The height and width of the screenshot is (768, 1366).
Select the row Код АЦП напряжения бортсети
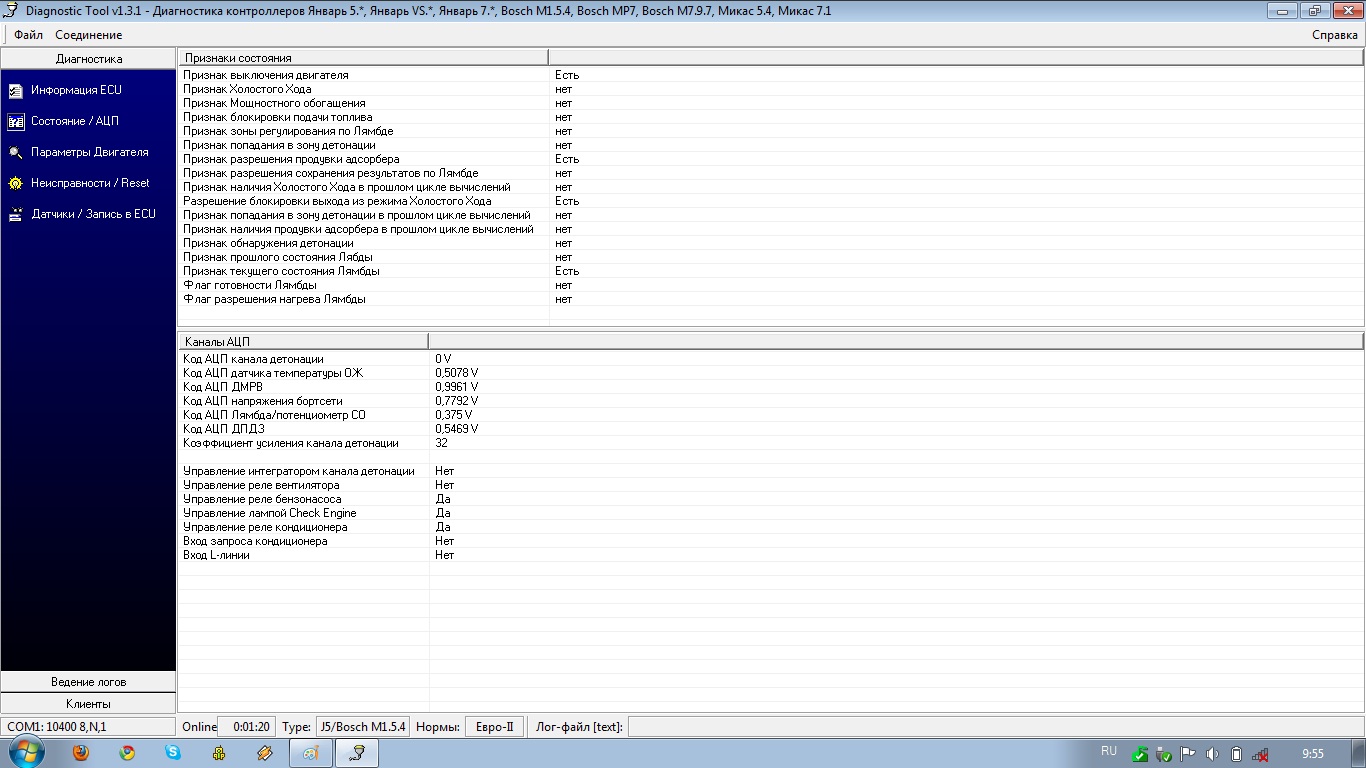pos(770,401)
